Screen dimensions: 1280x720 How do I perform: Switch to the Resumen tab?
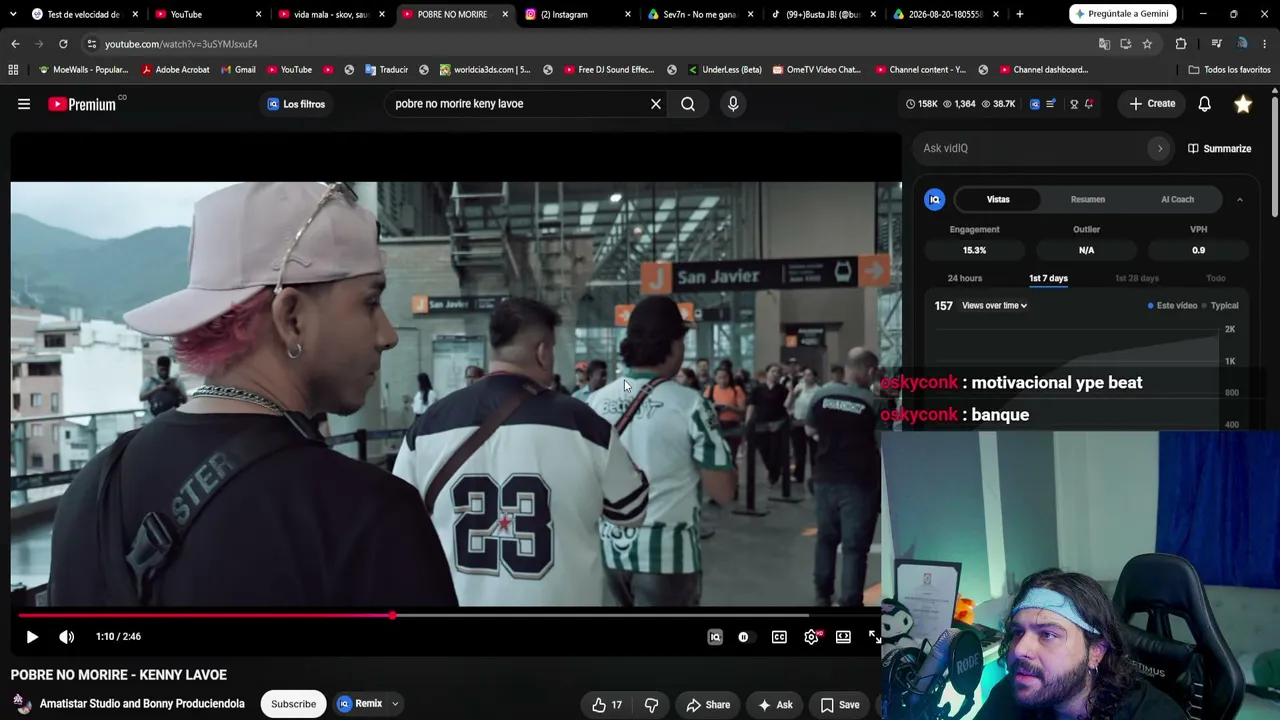pos(1088,199)
